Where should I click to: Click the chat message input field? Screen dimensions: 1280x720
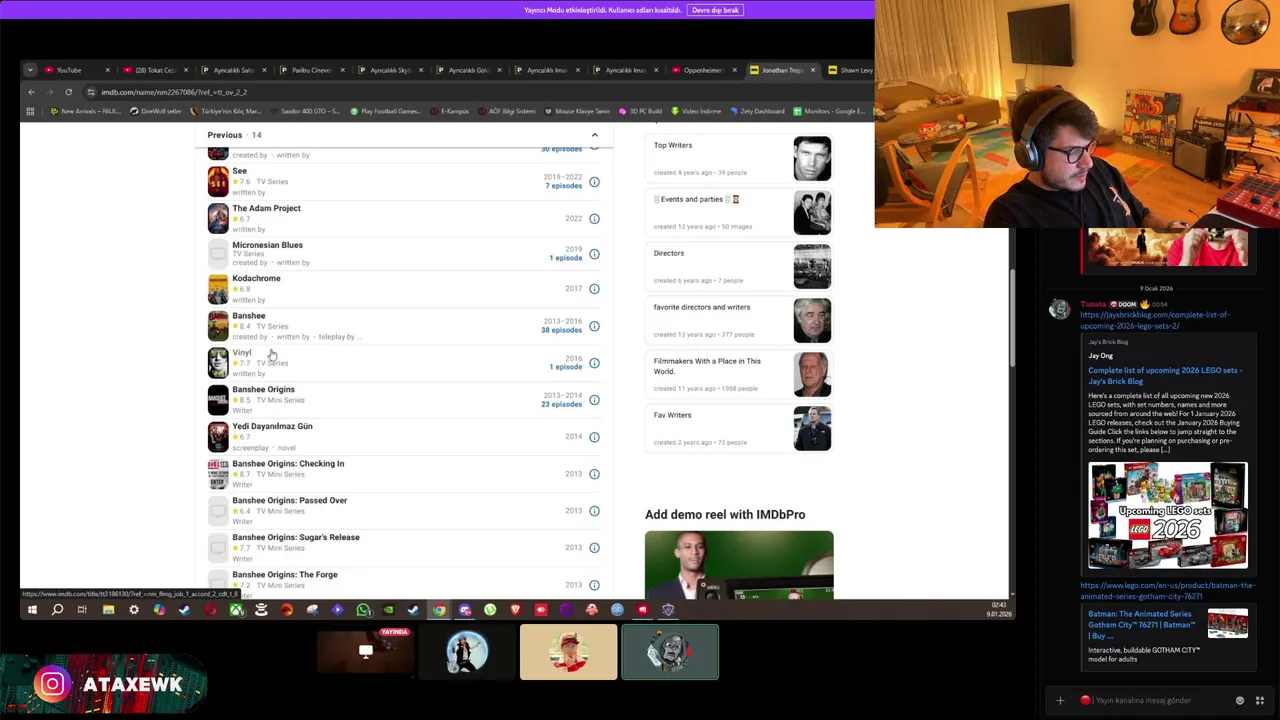click(1155, 700)
